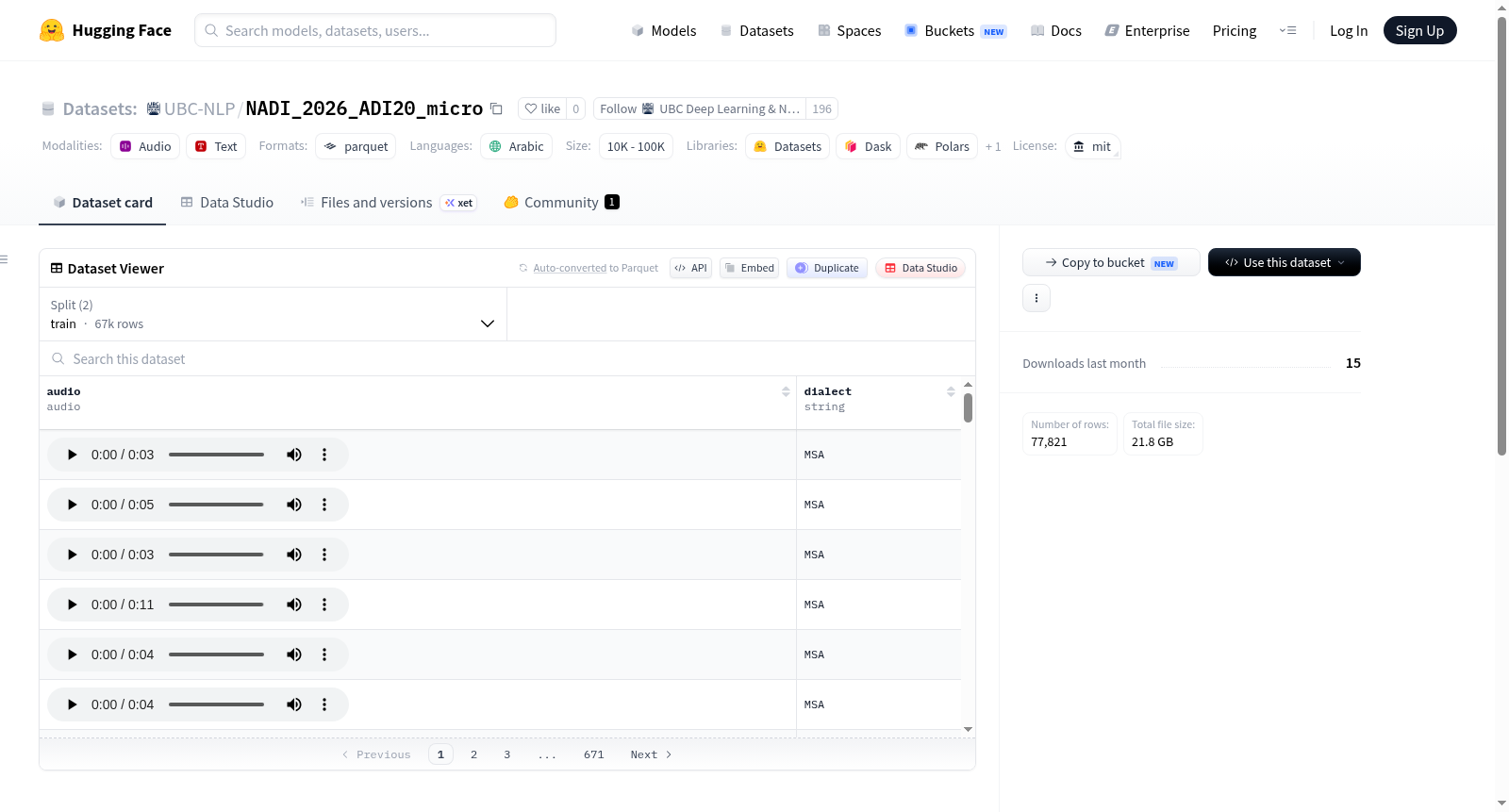The image size is (1509, 812).
Task: Click the Log In link
Action: 1349,30
